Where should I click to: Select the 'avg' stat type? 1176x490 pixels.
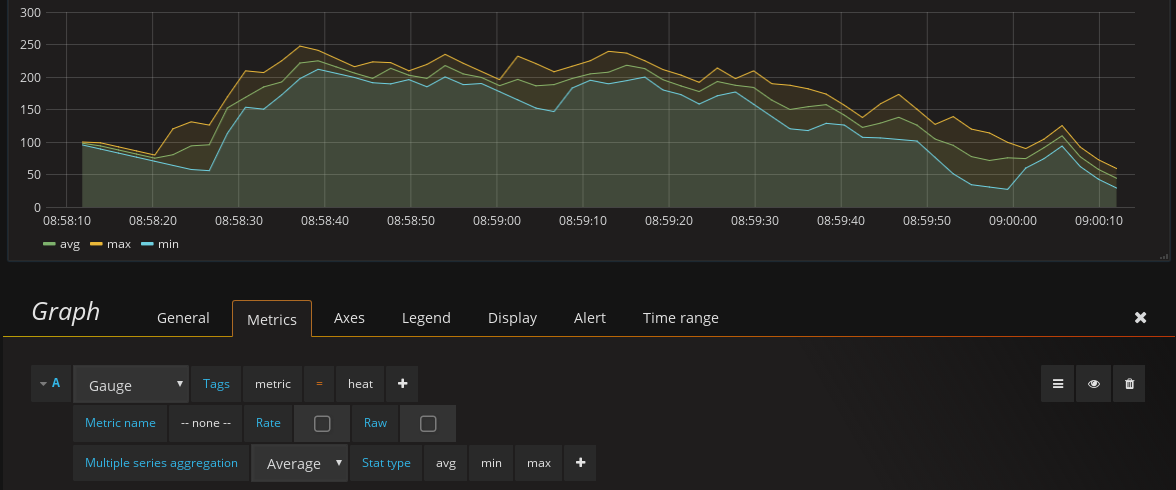coord(446,462)
